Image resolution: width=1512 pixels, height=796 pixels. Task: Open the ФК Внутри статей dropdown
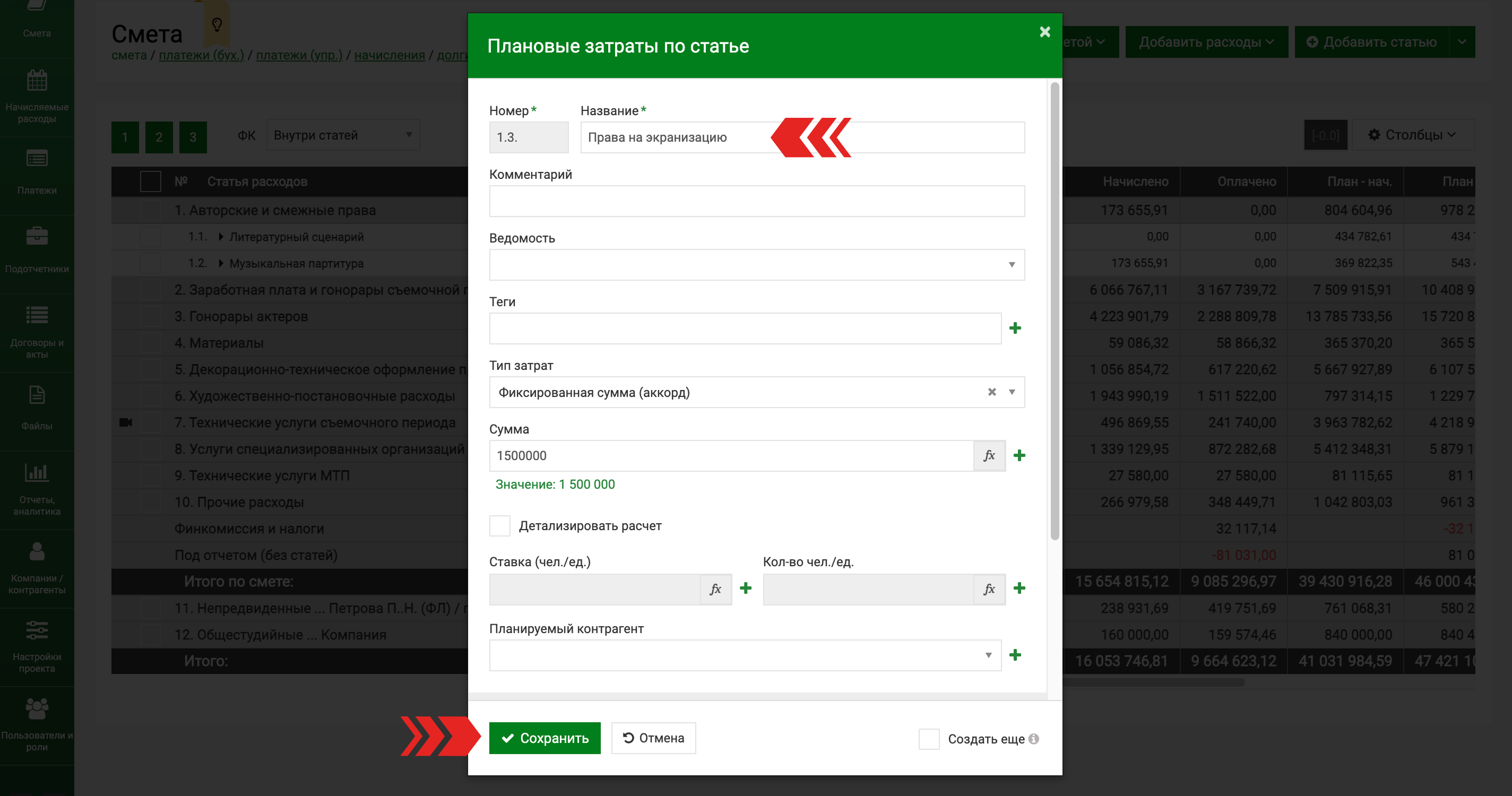click(343, 135)
